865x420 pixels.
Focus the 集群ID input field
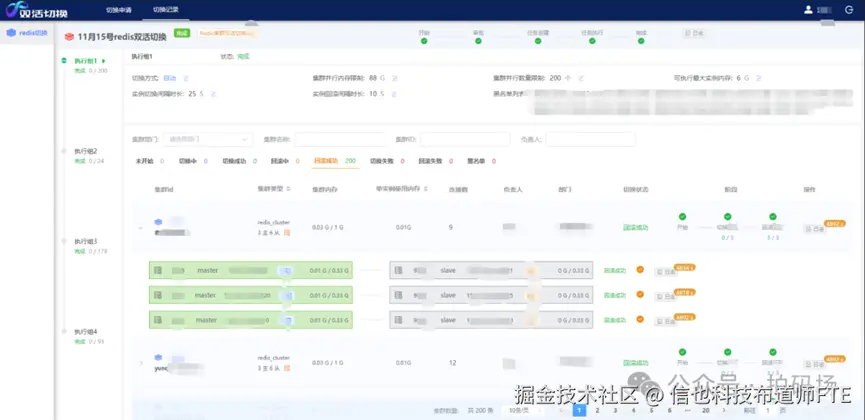[464, 140]
